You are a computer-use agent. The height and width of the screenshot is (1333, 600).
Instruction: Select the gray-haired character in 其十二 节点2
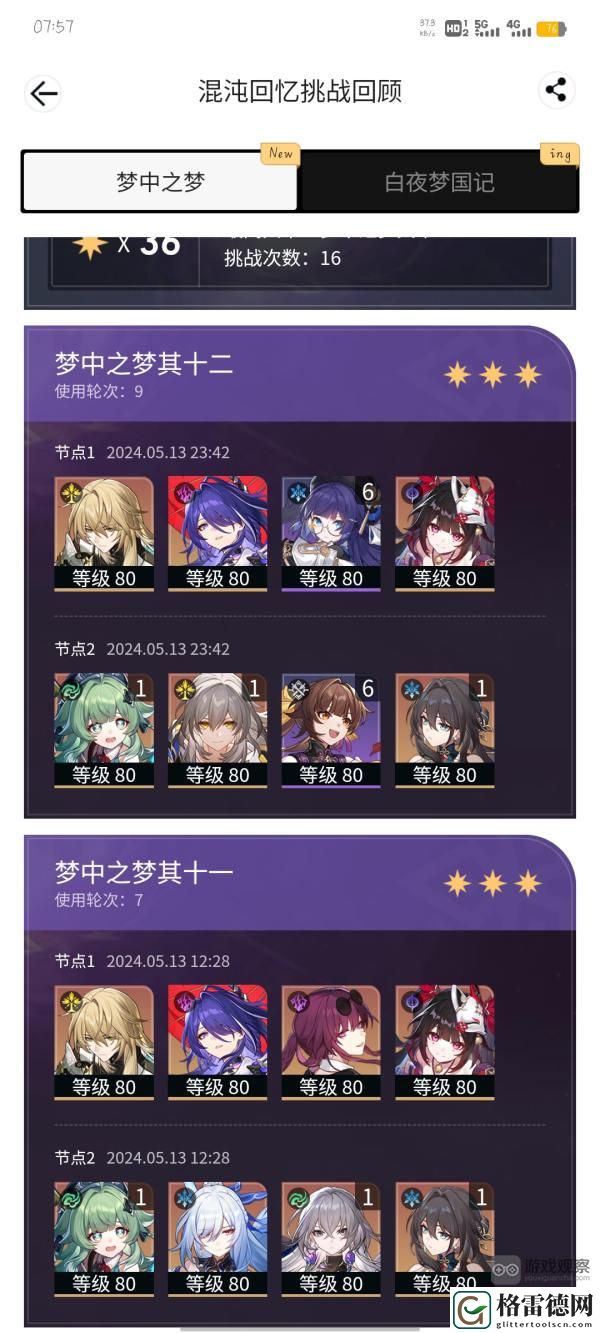tap(218, 731)
